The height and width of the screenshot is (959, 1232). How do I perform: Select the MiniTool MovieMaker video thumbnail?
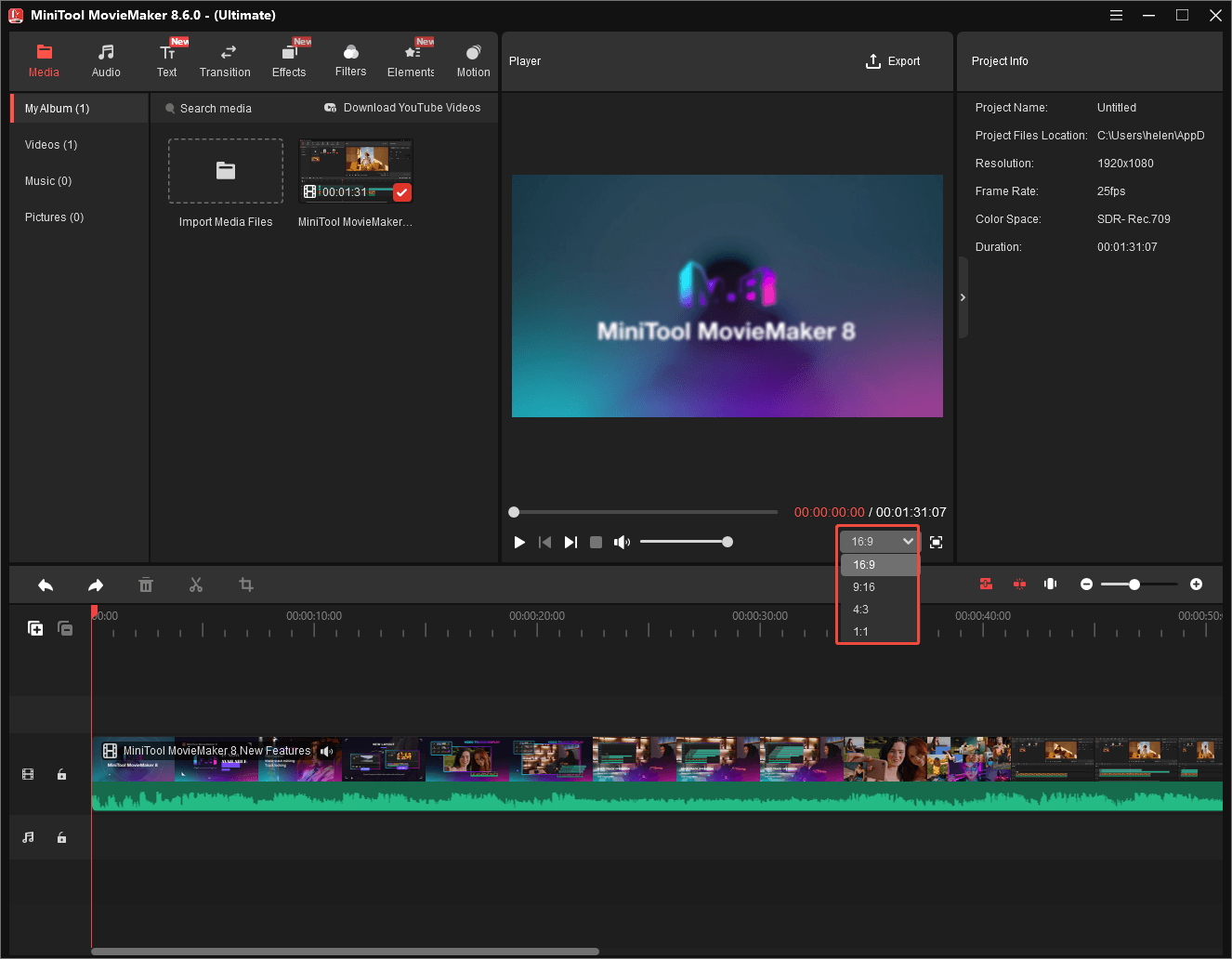(x=356, y=171)
